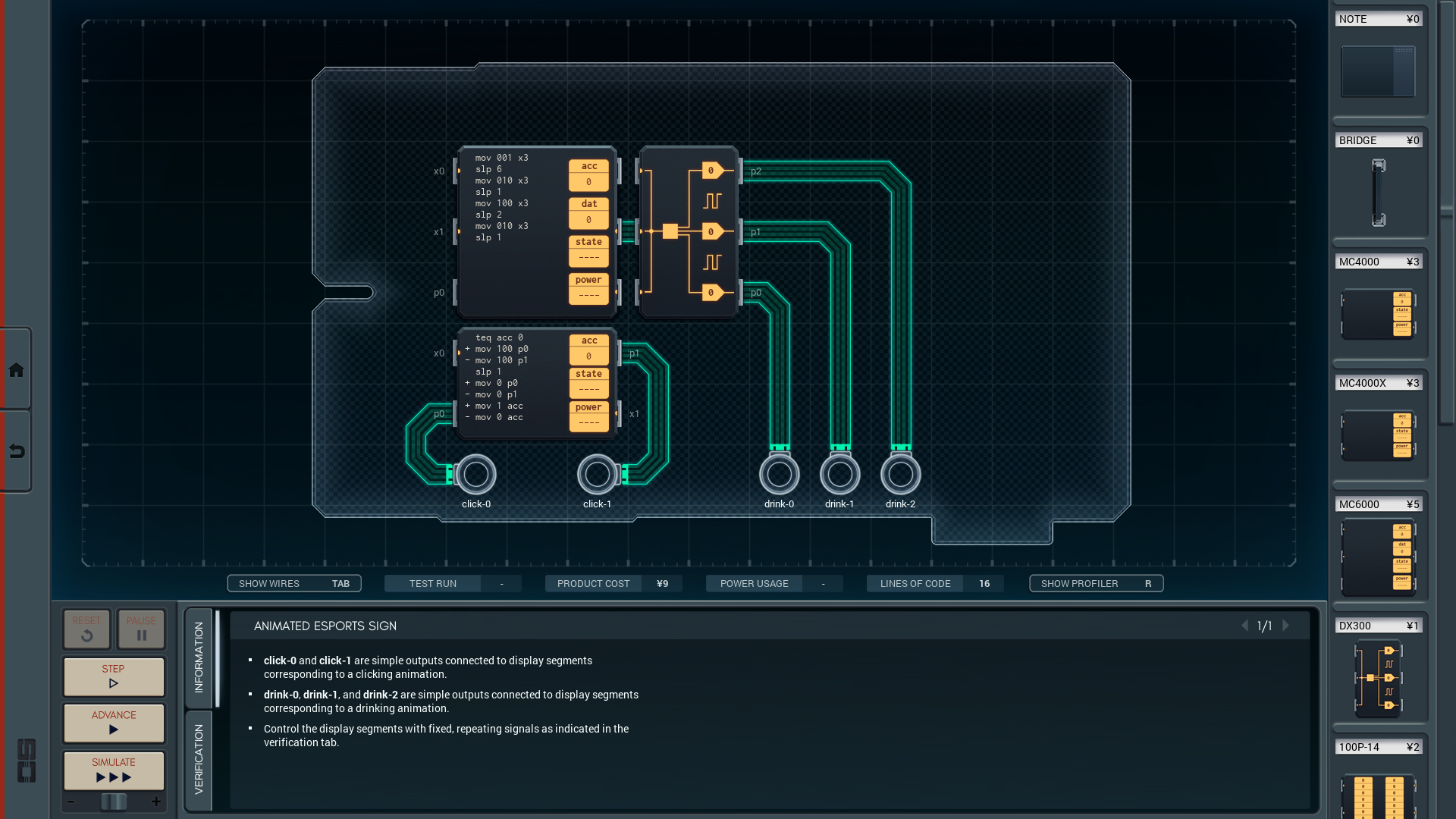Screen dimensions: 1456x819
Task: Click the top MC6000 state indicator
Action: click(589, 250)
